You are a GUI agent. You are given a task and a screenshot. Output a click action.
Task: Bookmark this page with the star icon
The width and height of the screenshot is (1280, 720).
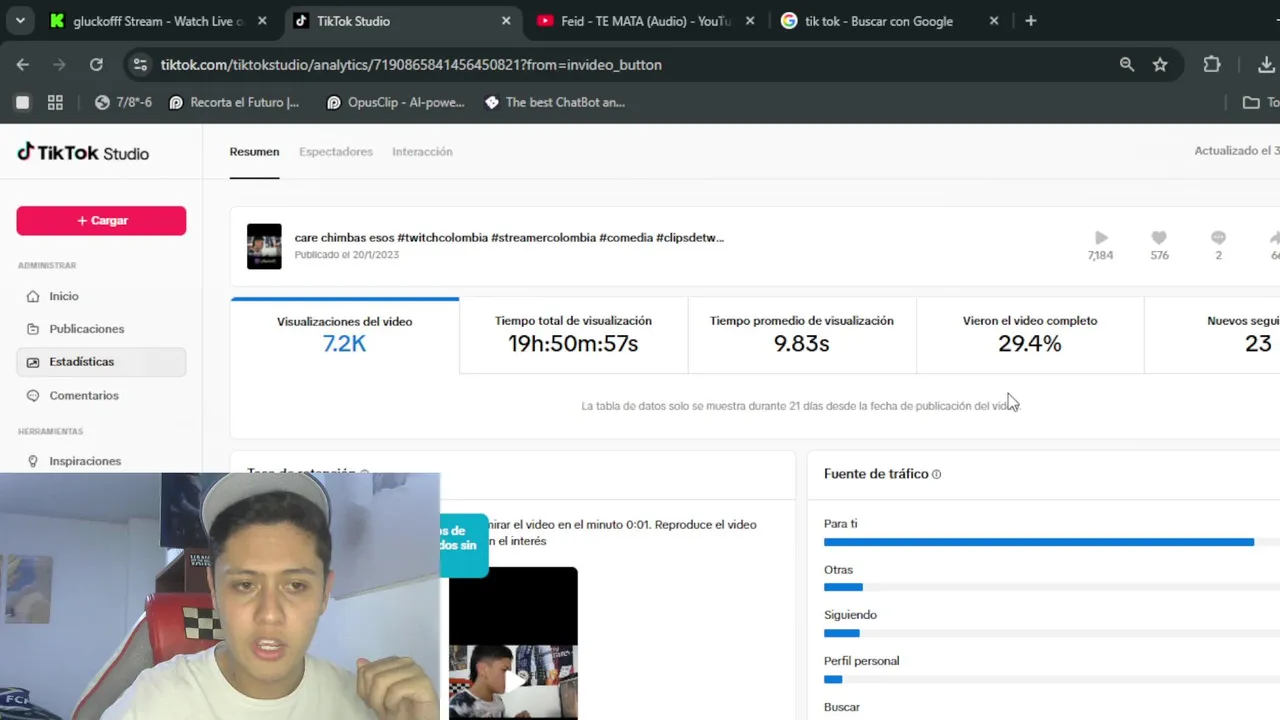[1160, 65]
